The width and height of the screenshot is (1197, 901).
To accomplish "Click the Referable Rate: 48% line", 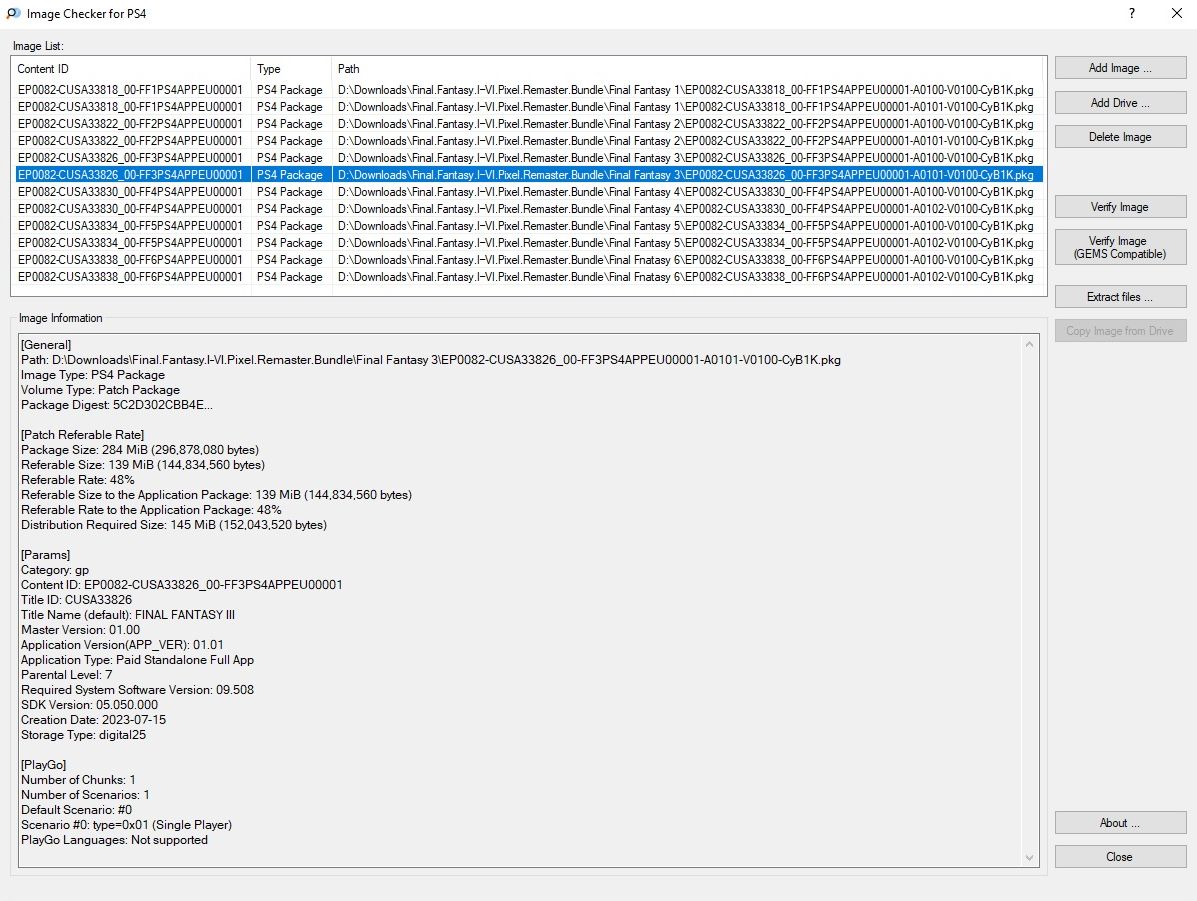I will pos(78,480).
